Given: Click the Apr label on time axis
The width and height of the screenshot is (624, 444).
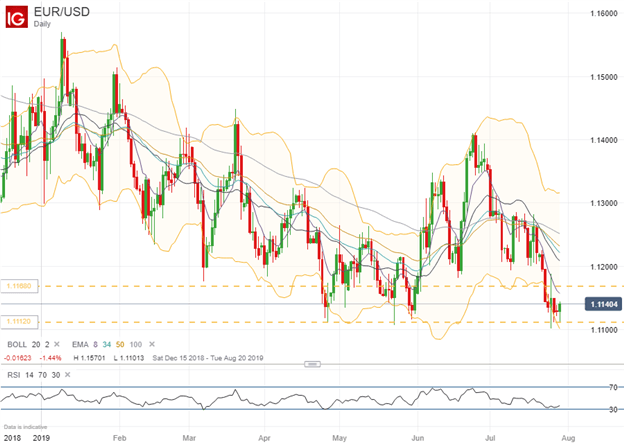Looking at the screenshot, I should tap(264, 438).
